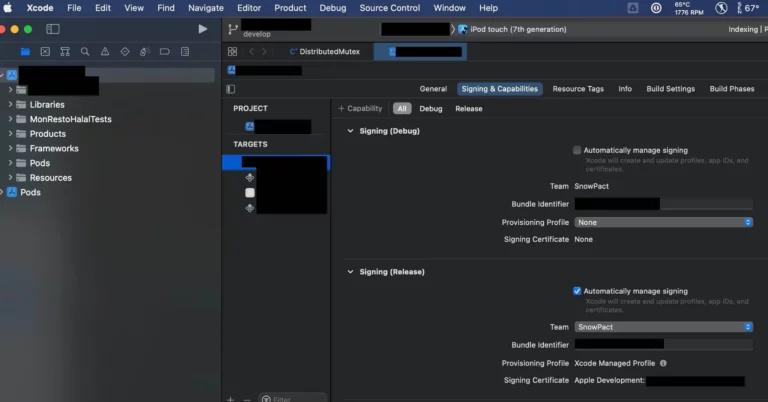Screen dimensions: 768x402
Task: Expand the Libraries folder
Action: [x=10, y=104]
